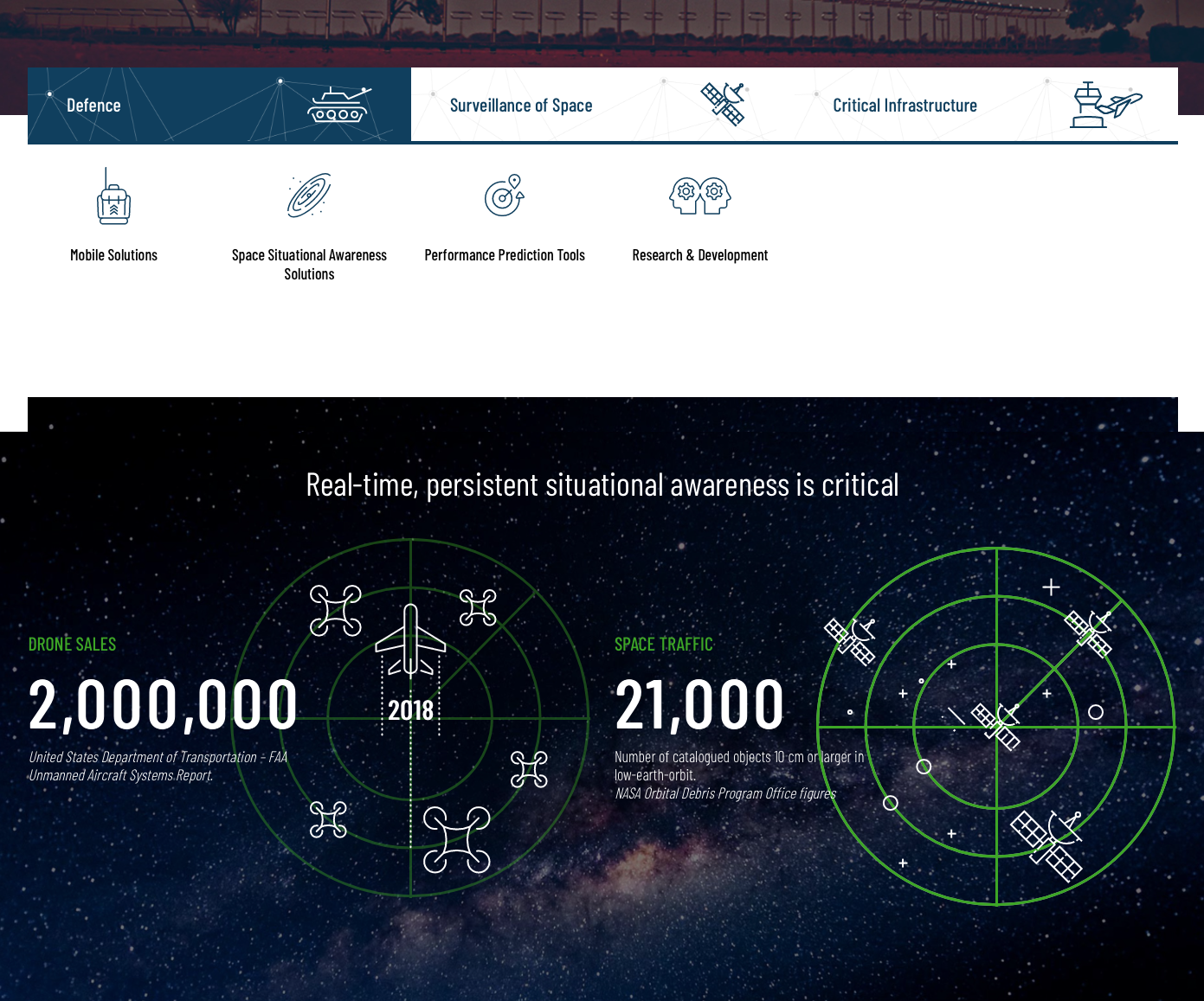Click the Mobile Solutions backpack icon

(113, 197)
